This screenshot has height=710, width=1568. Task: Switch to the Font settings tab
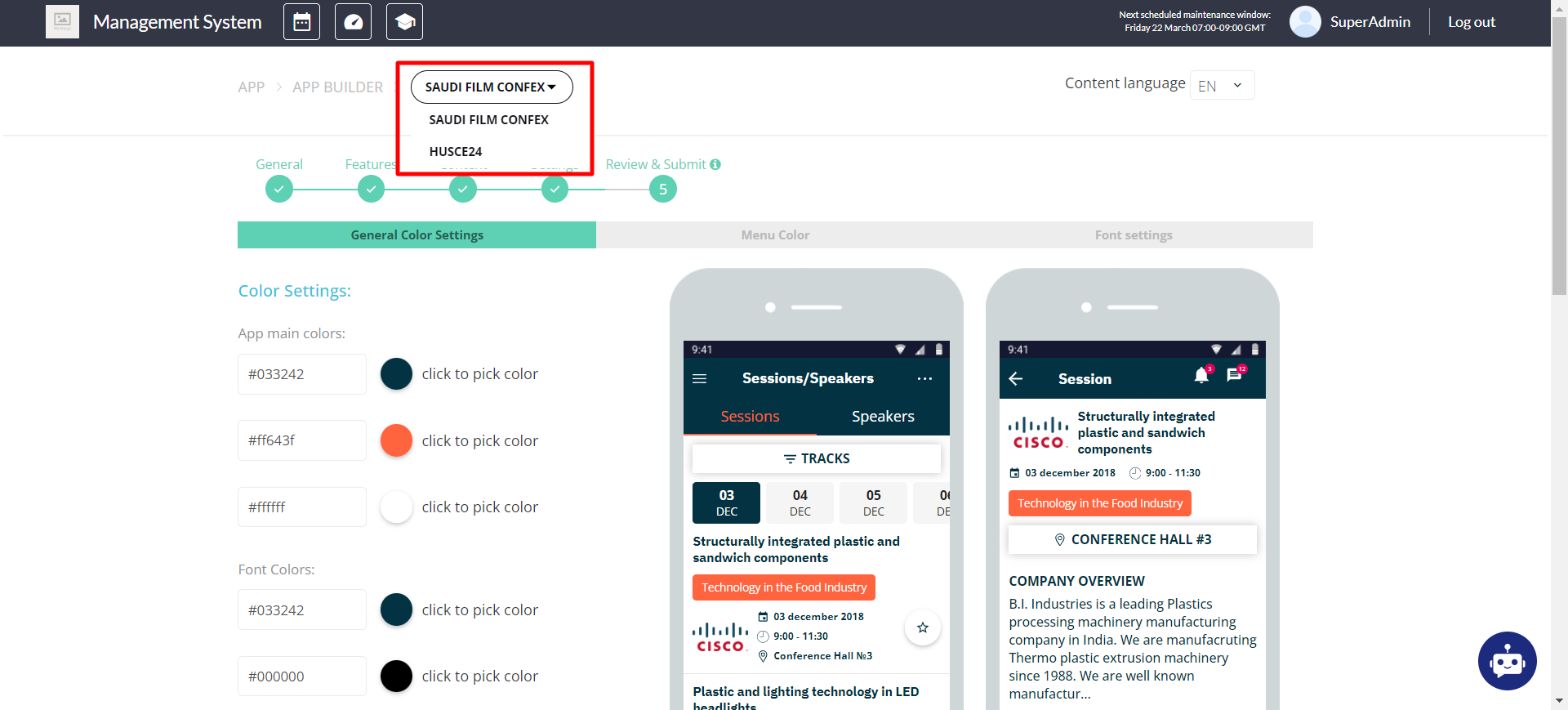pos(1133,235)
